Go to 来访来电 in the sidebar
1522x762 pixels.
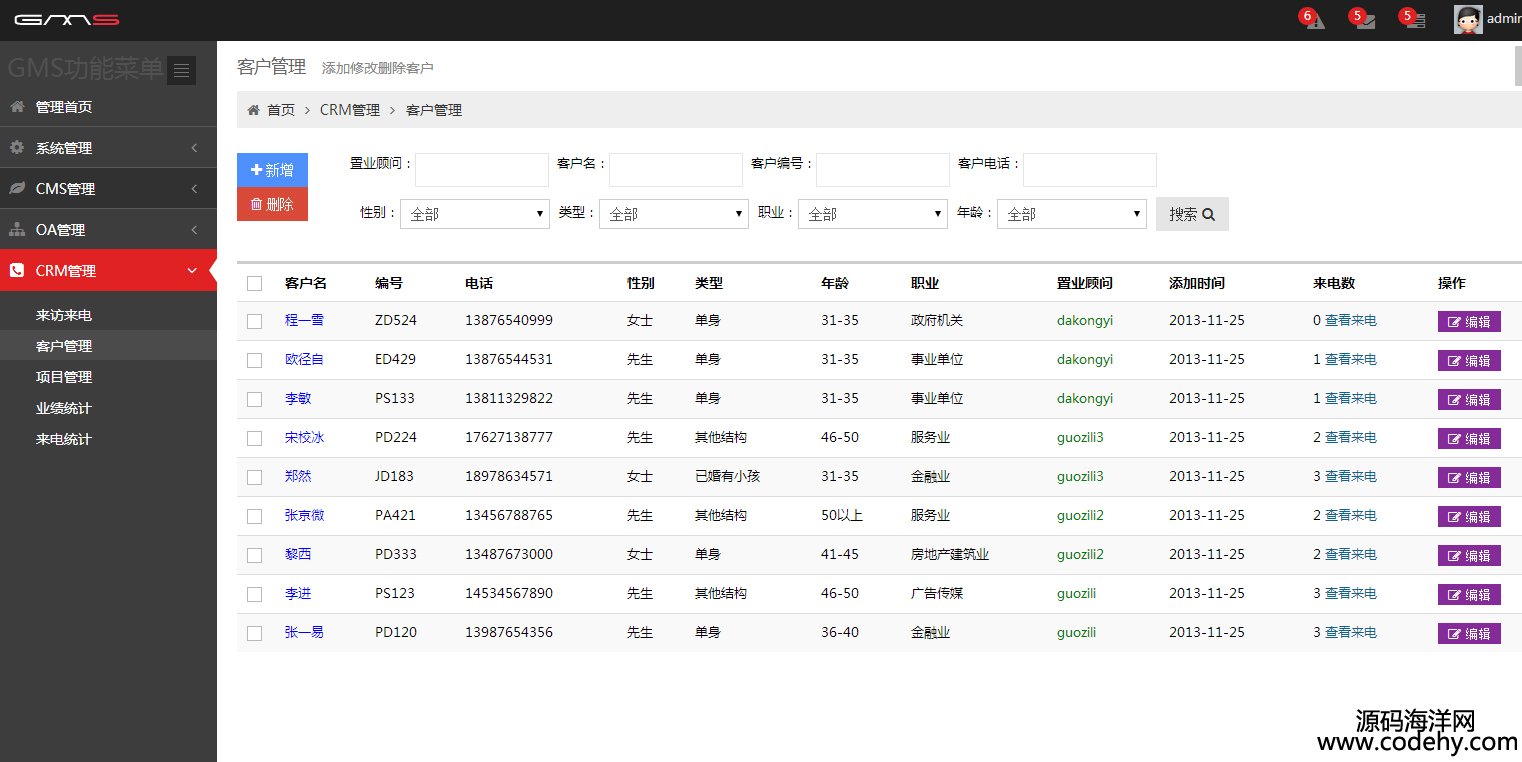click(x=64, y=315)
